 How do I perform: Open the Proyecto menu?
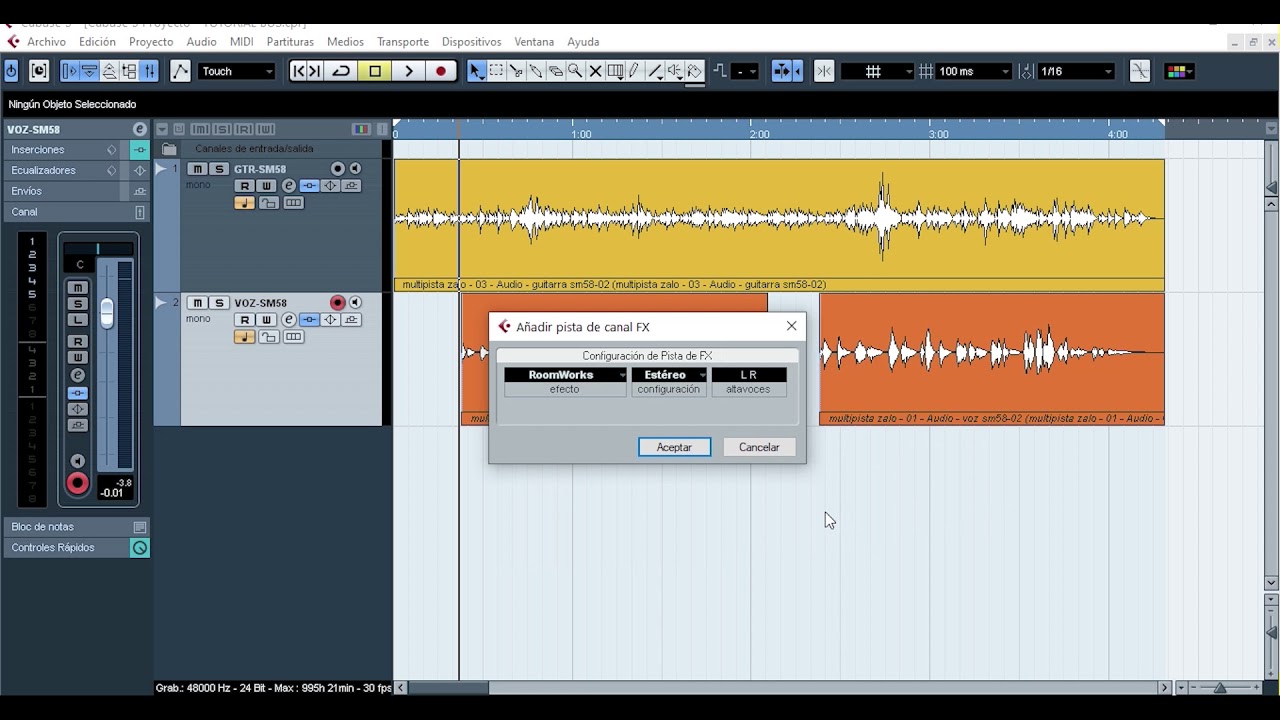pyautogui.click(x=151, y=42)
